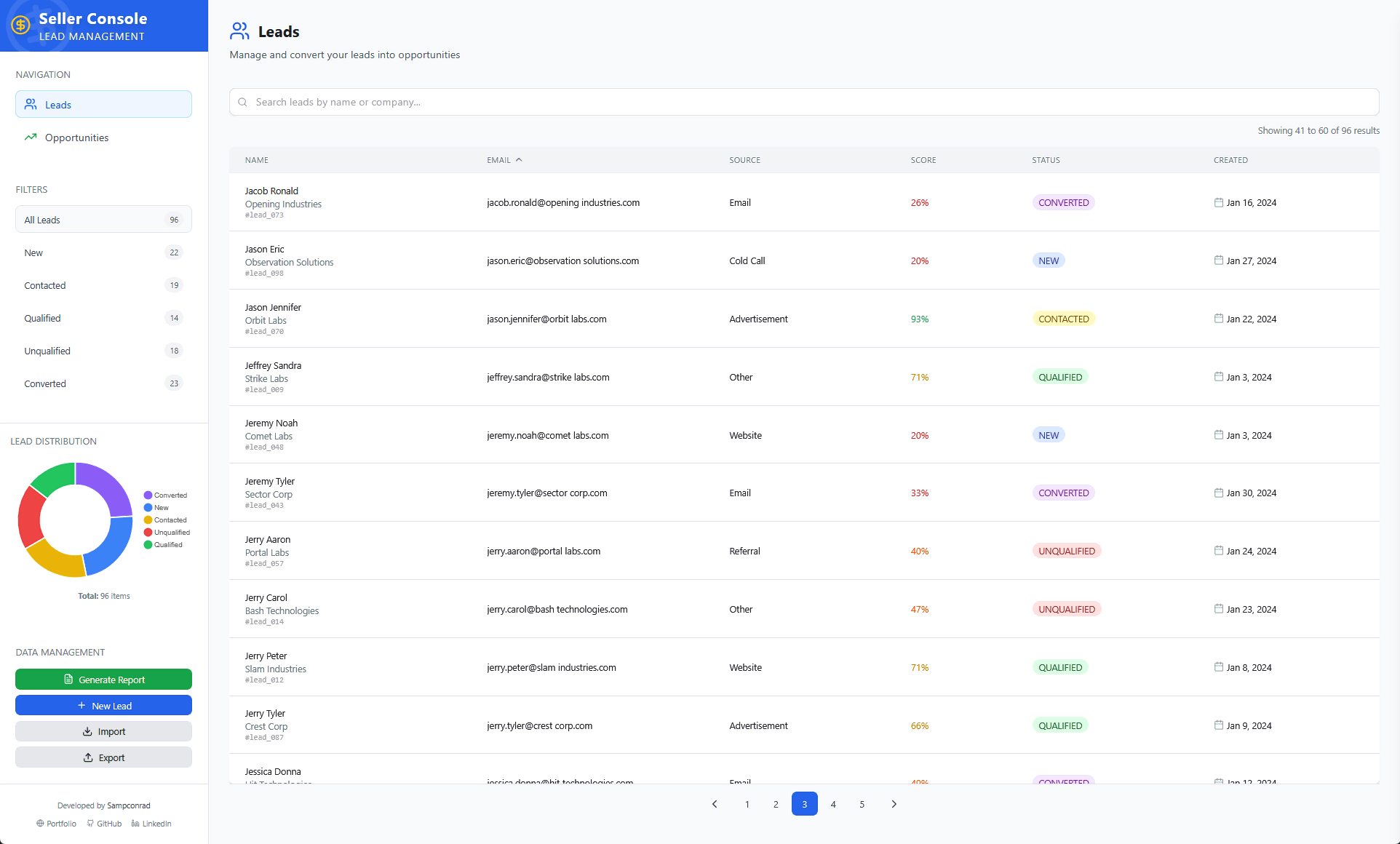Click the purple segment of donut chart

(110, 483)
